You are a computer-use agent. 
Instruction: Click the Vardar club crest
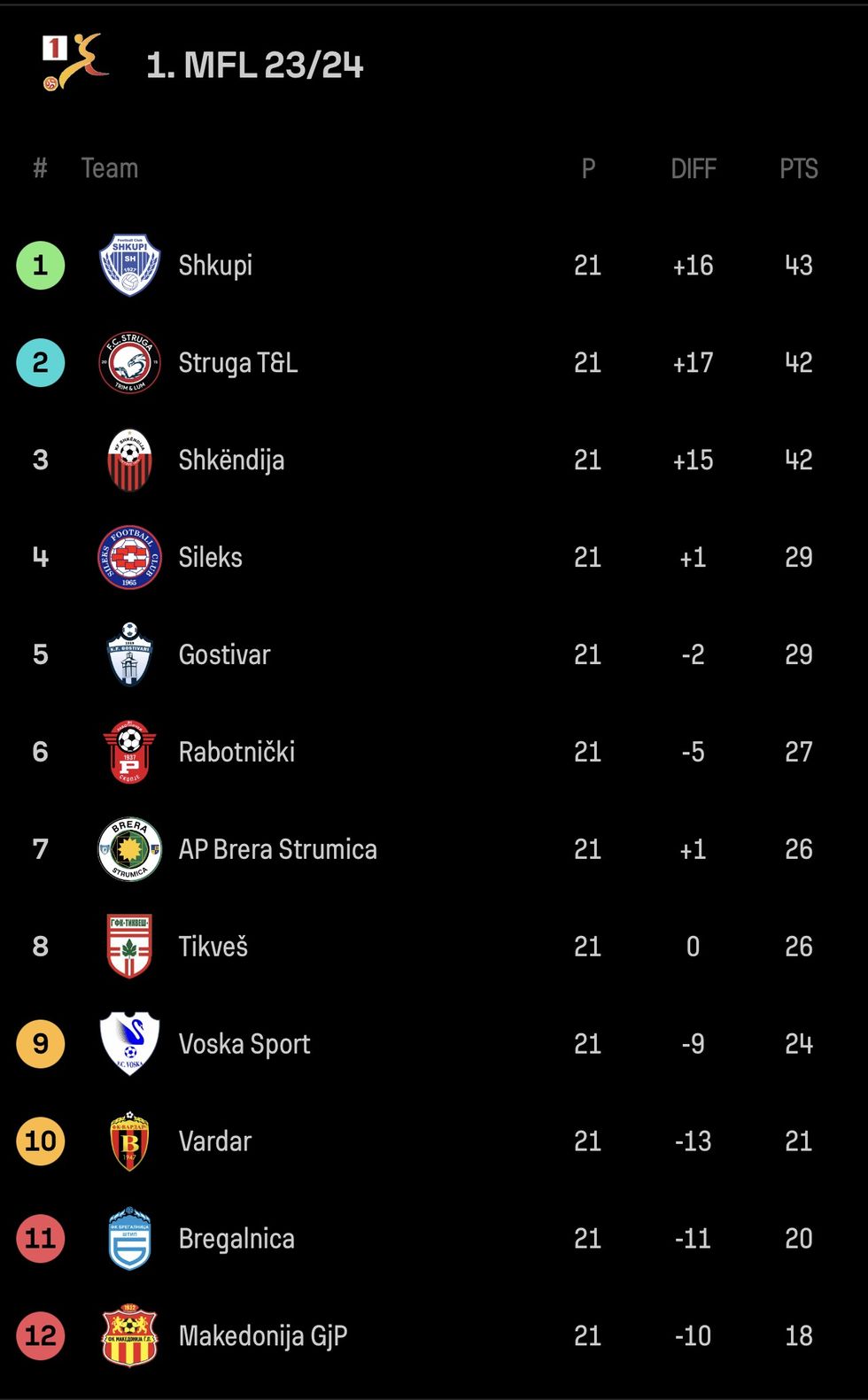pyautogui.click(x=129, y=1141)
